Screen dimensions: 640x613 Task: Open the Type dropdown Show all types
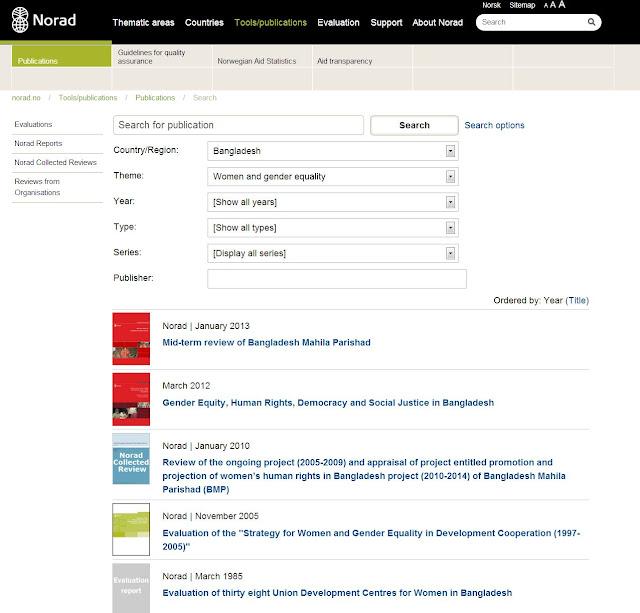333,228
